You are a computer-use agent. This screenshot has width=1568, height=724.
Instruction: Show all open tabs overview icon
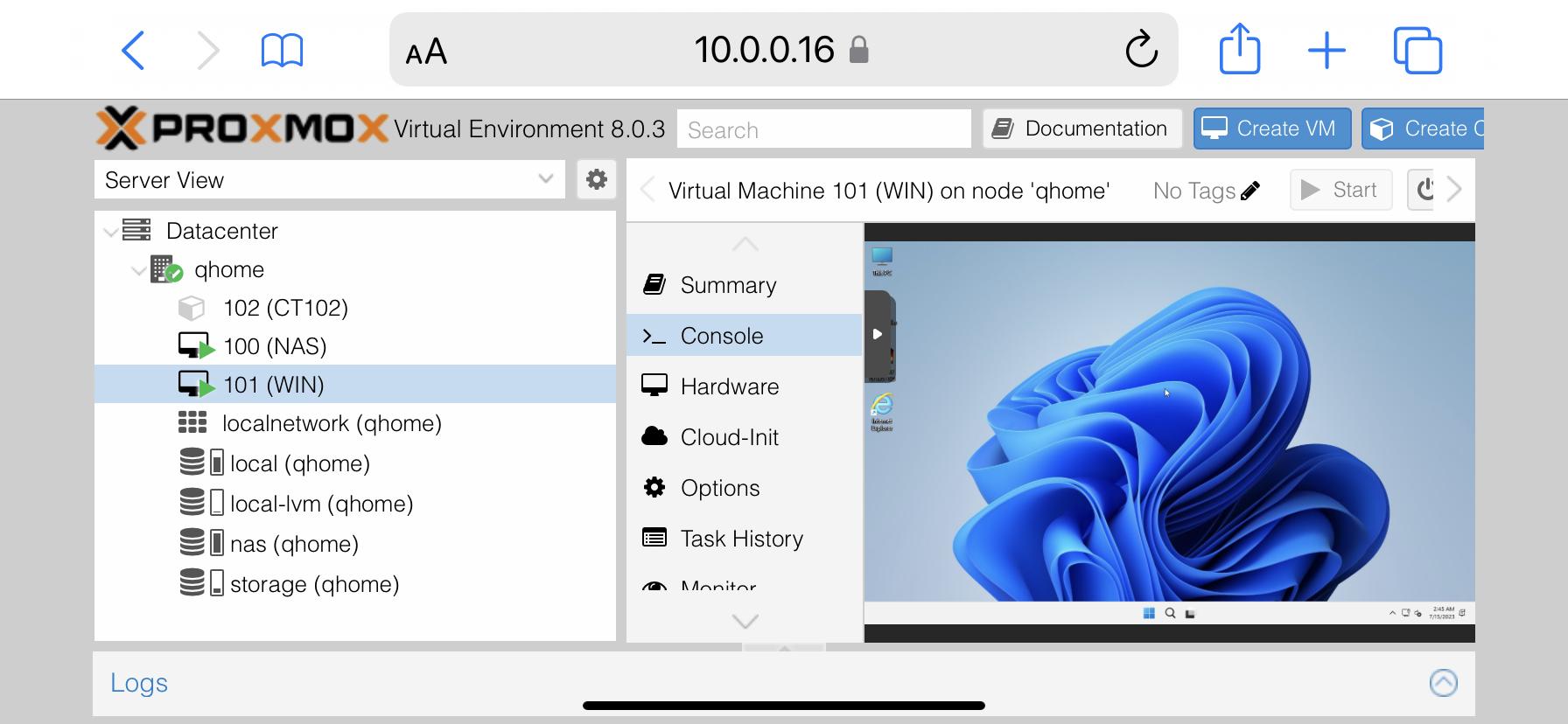pyautogui.click(x=1417, y=50)
